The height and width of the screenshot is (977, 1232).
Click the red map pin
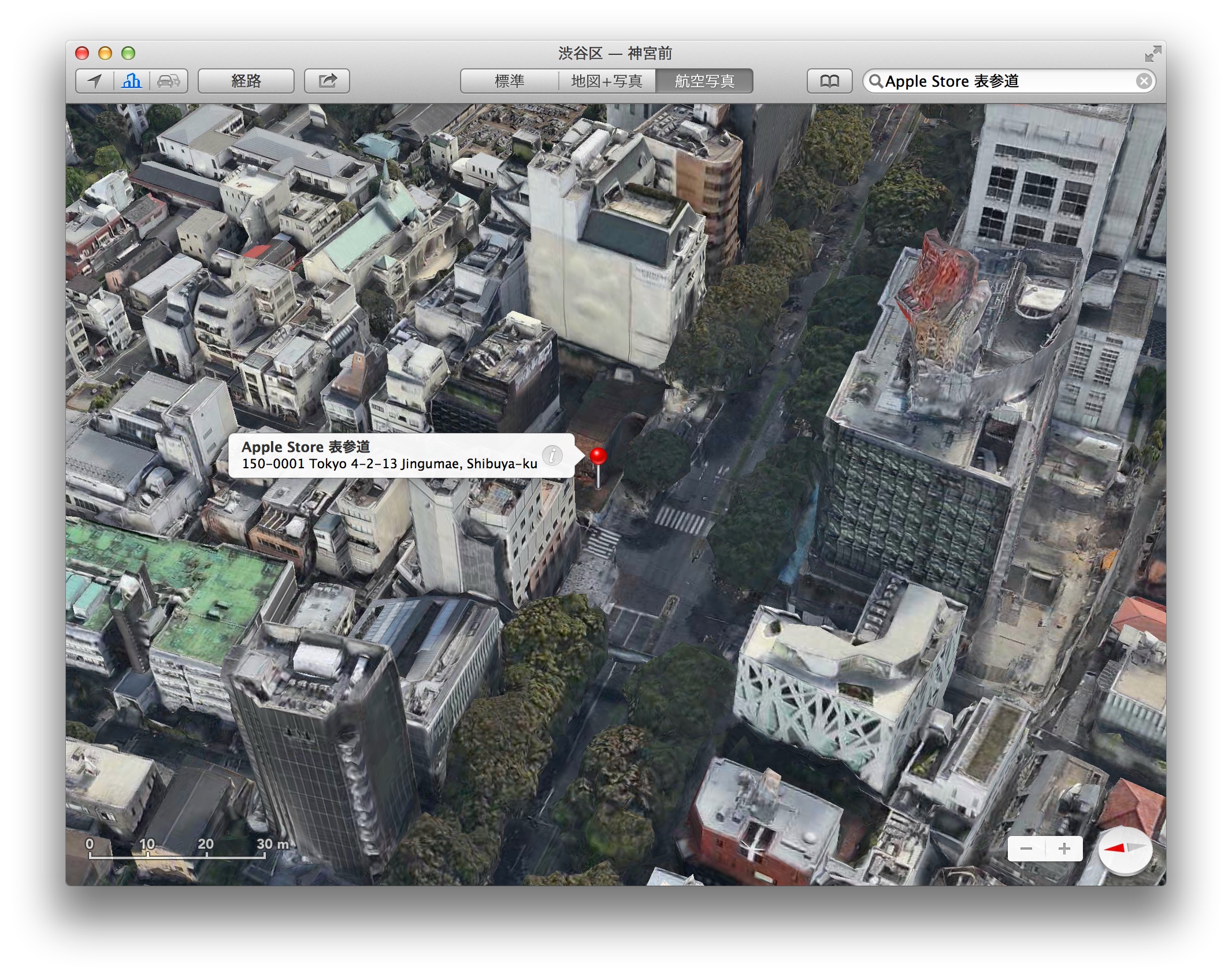(598, 457)
